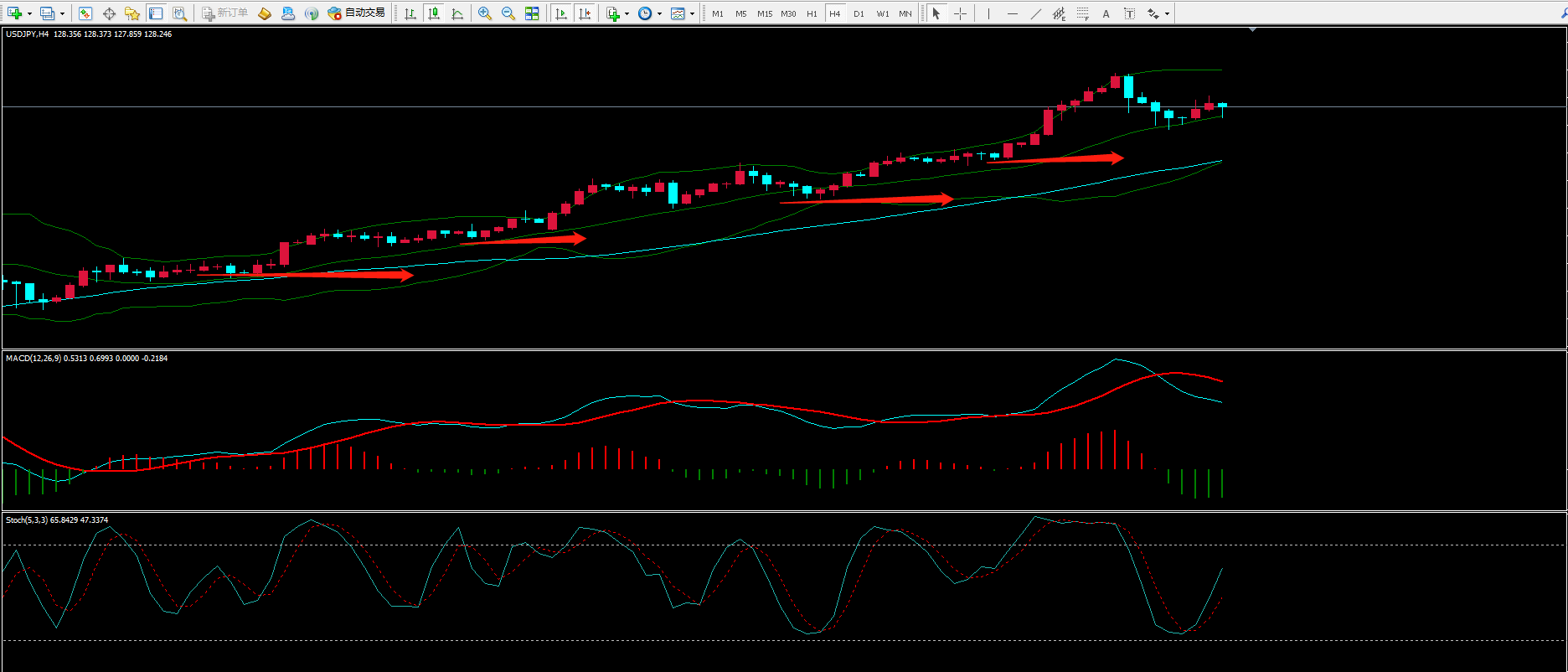Select the Fibonacci retracement tool
The image size is (1568, 672).
(x=1083, y=13)
